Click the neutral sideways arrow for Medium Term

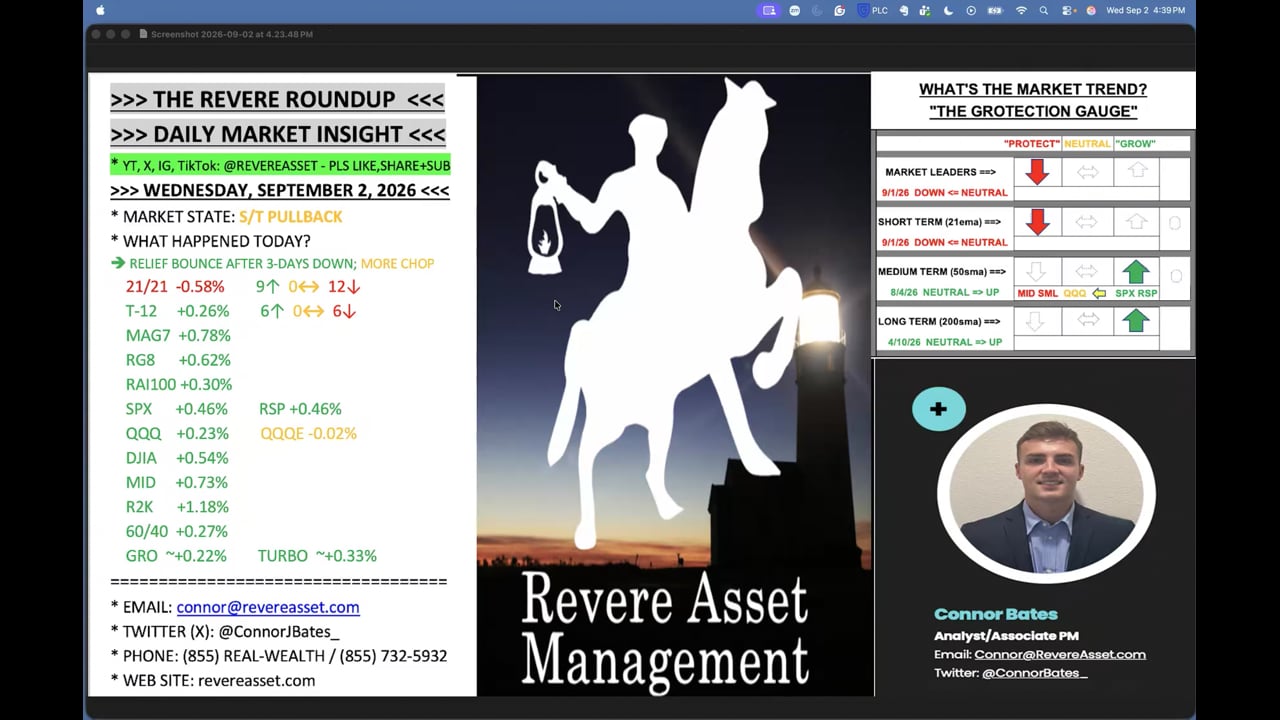[1087, 272]
